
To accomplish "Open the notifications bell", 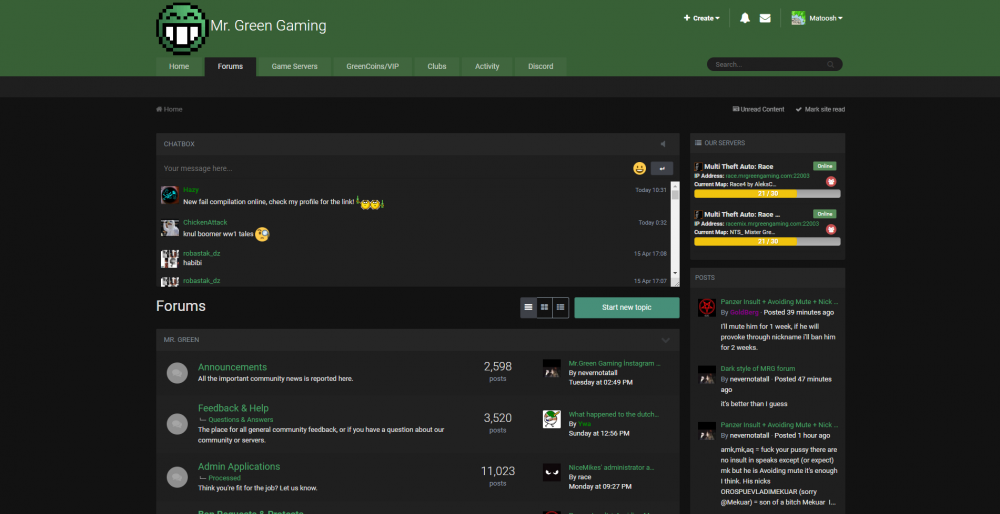I will click(x=745, y=18).
